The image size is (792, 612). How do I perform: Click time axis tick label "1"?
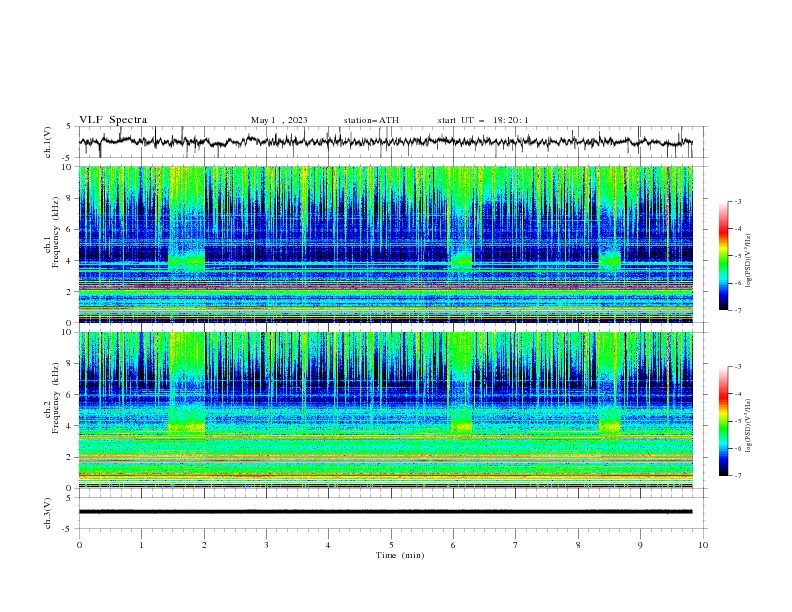click(141, 545)
